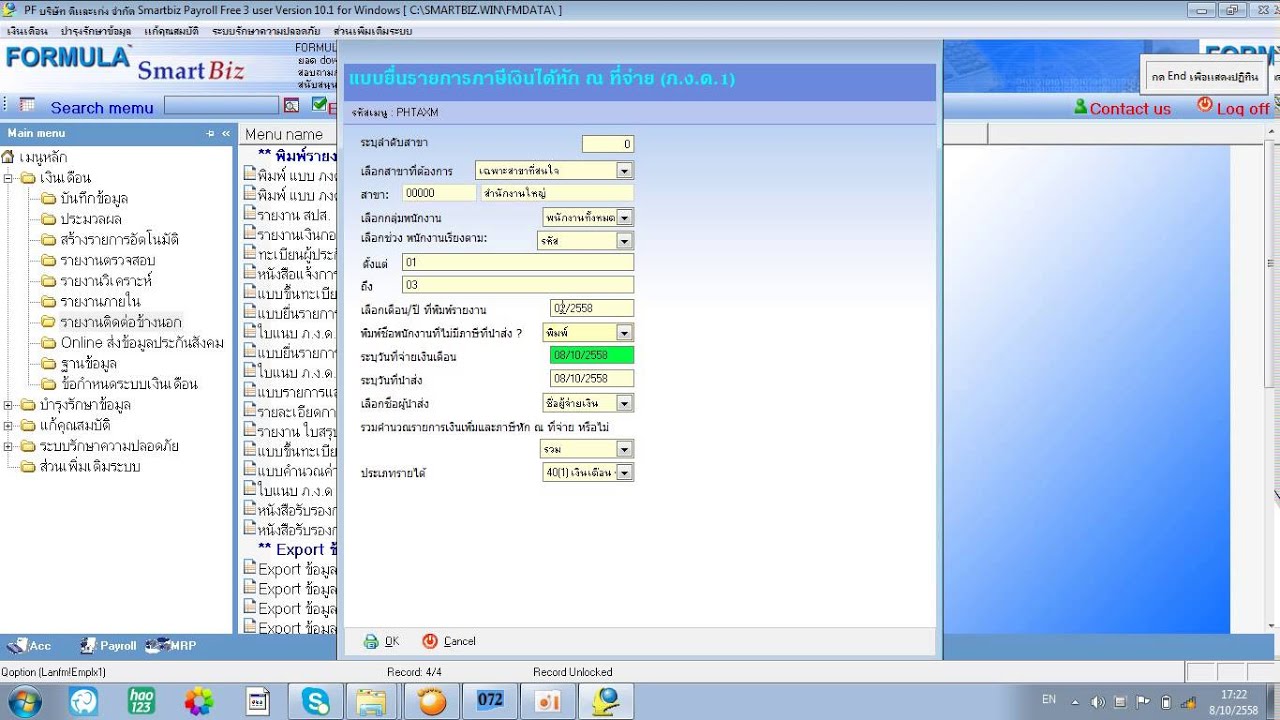This screenshot has width=1280, height=720.
Task: Click the calendar grid icon beside Search memu
Action: pos(27,105)
